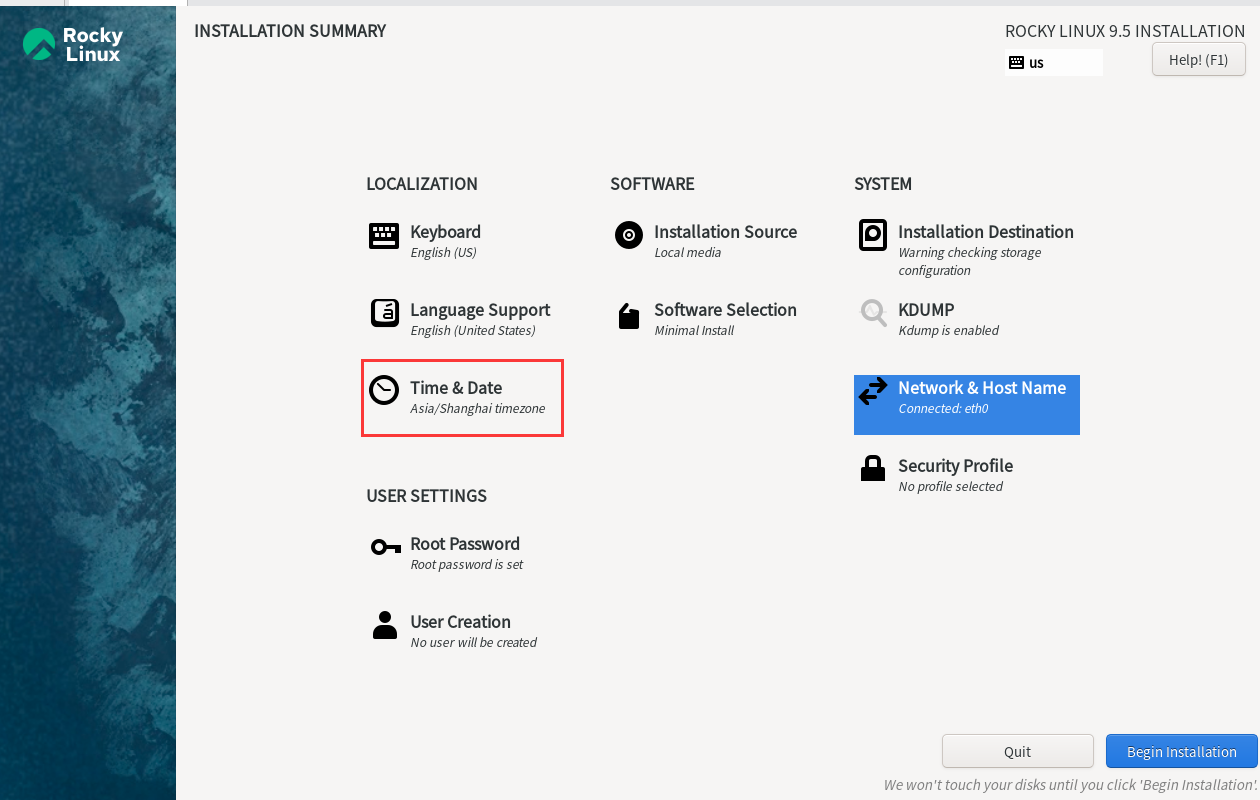Click the Installation Source disc icon

click(x=629, y=236)
